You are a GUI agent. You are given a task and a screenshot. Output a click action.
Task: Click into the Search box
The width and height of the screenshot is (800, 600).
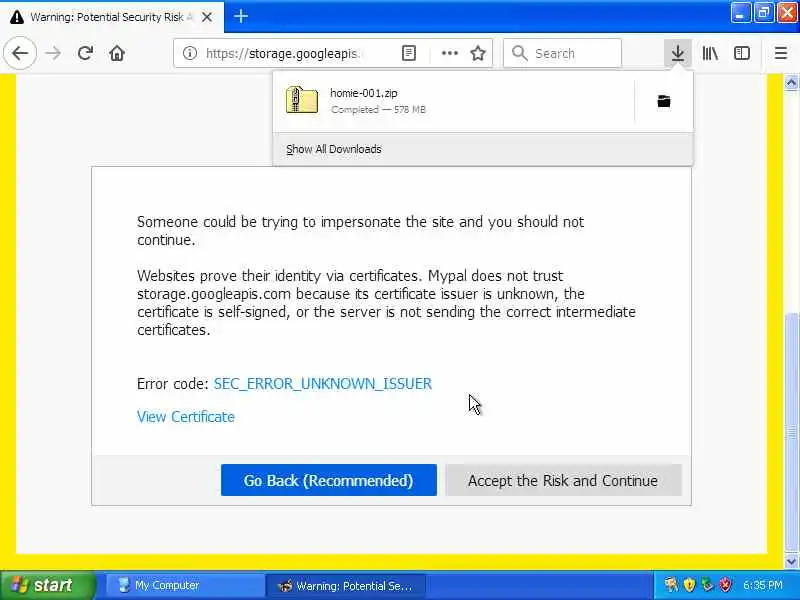pyautogui.click(x=562, y=53)
